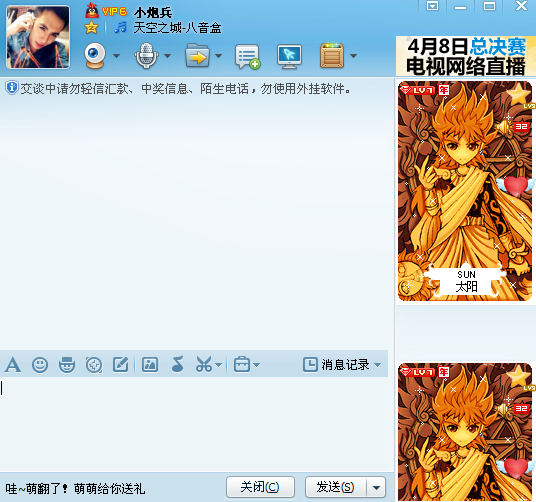Screen dimensions: 536x502
Task: Open the Qzone star icon
Action: (92, 27)
